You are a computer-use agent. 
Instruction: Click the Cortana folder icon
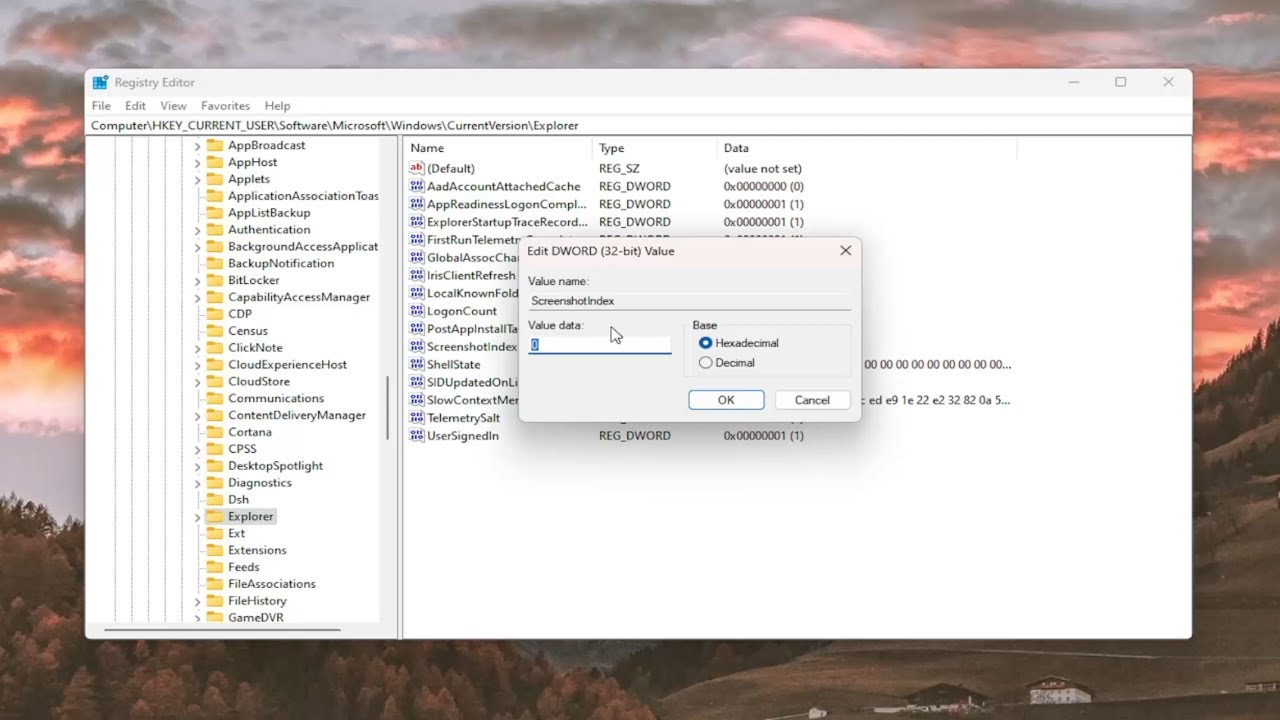[x=214, y=432]
